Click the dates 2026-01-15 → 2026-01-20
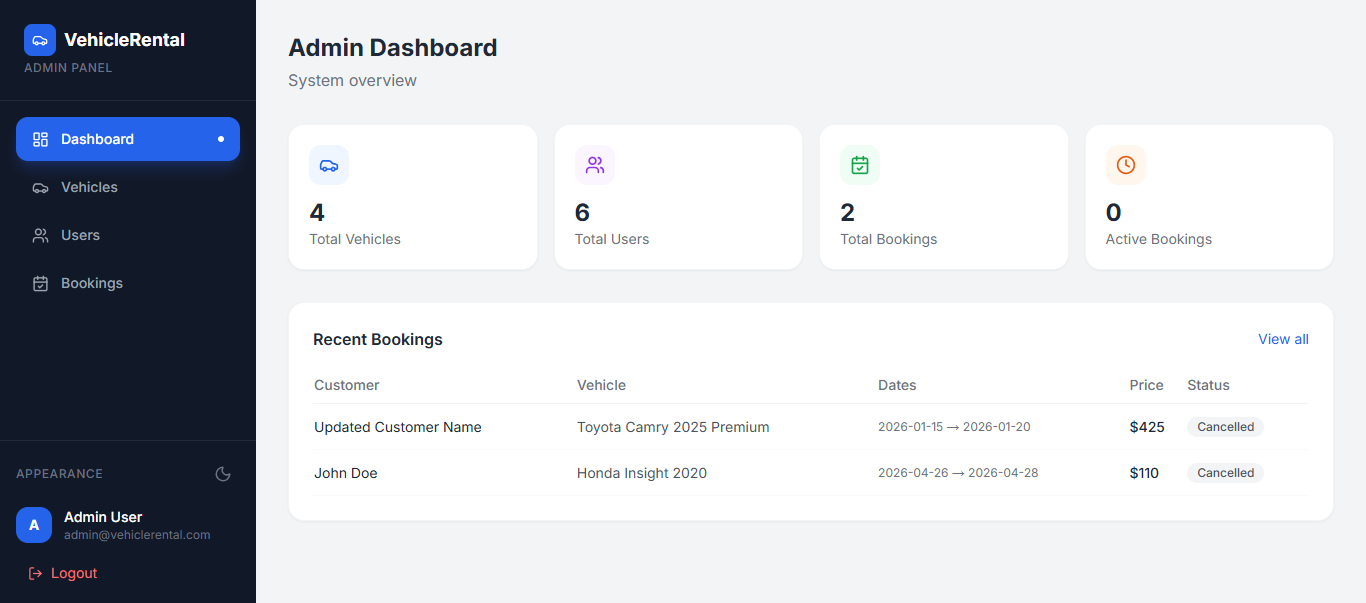This screenshot has width=1366, height=603. point(954,427)
